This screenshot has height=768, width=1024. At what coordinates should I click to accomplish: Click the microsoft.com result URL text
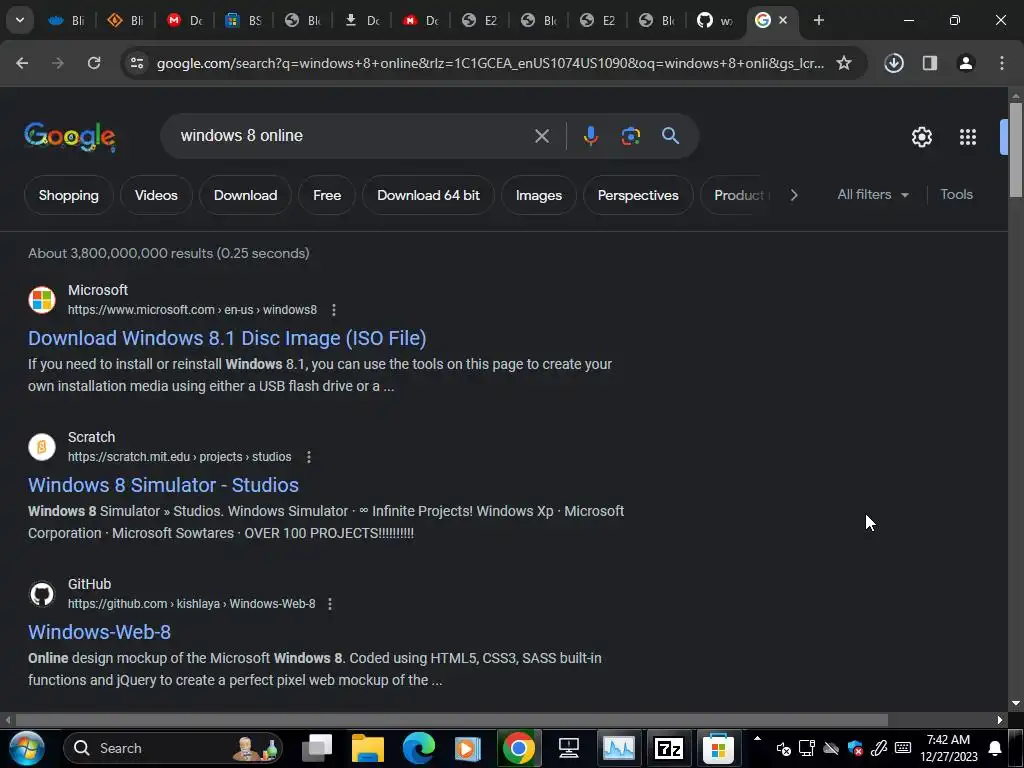(192, 310)
